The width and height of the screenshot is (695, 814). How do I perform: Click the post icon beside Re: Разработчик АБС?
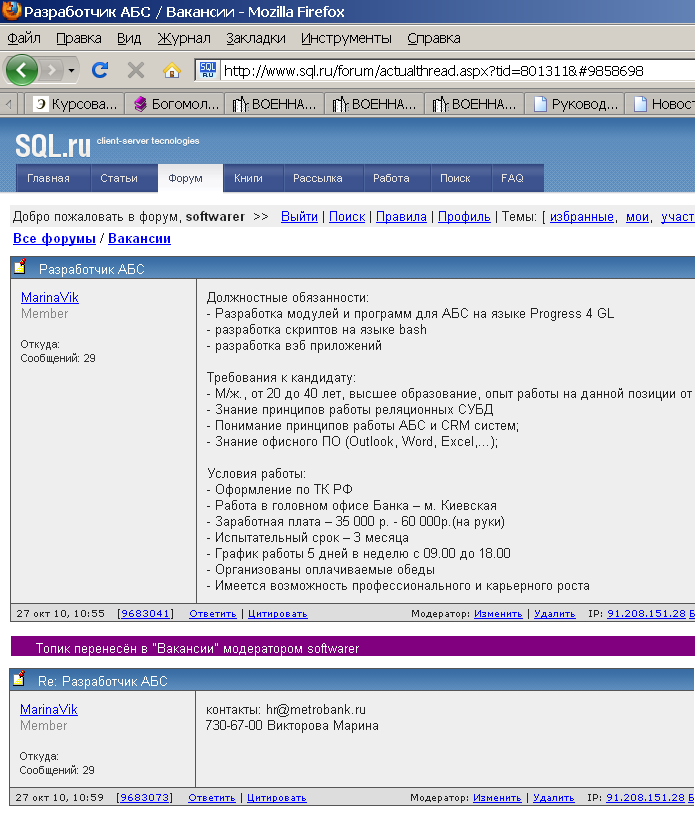tap(21, 680)
